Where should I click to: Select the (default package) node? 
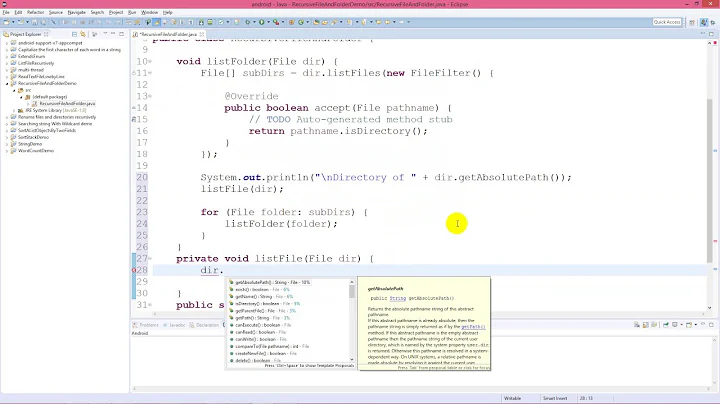[x=50, y=97]
